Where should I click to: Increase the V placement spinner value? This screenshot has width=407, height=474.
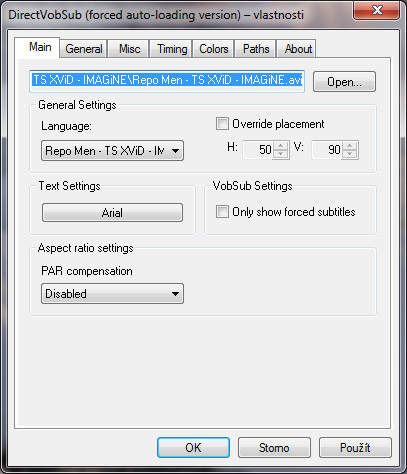click(350, 146)
